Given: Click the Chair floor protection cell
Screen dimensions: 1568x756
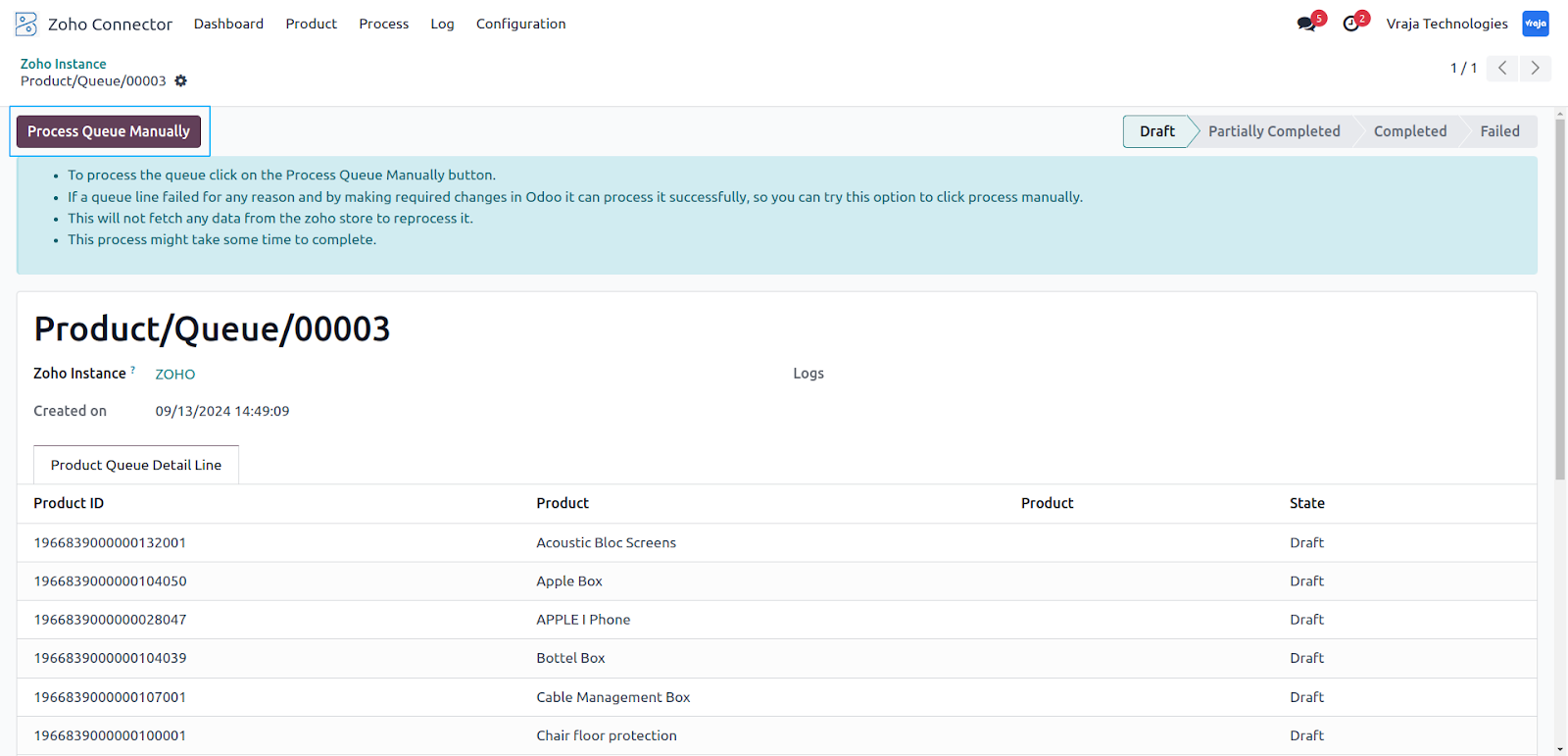Looking at the screenshot, I should tap(606, 735).
